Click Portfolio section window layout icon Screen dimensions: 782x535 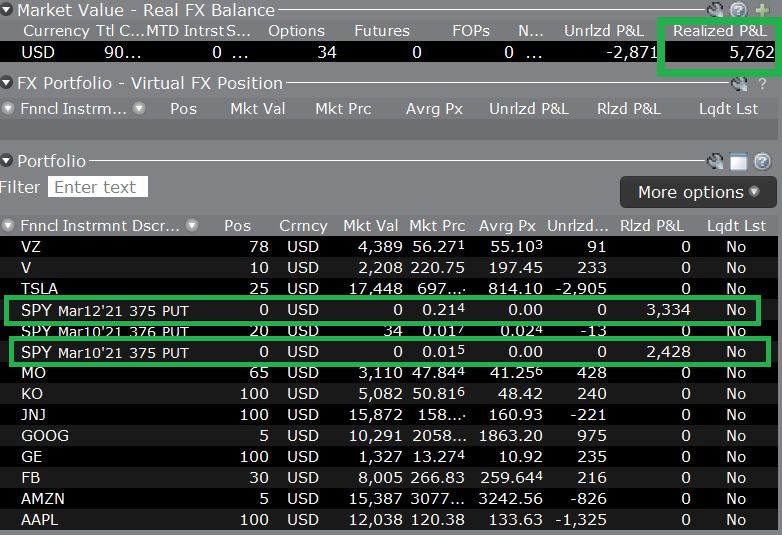[739, 161]
